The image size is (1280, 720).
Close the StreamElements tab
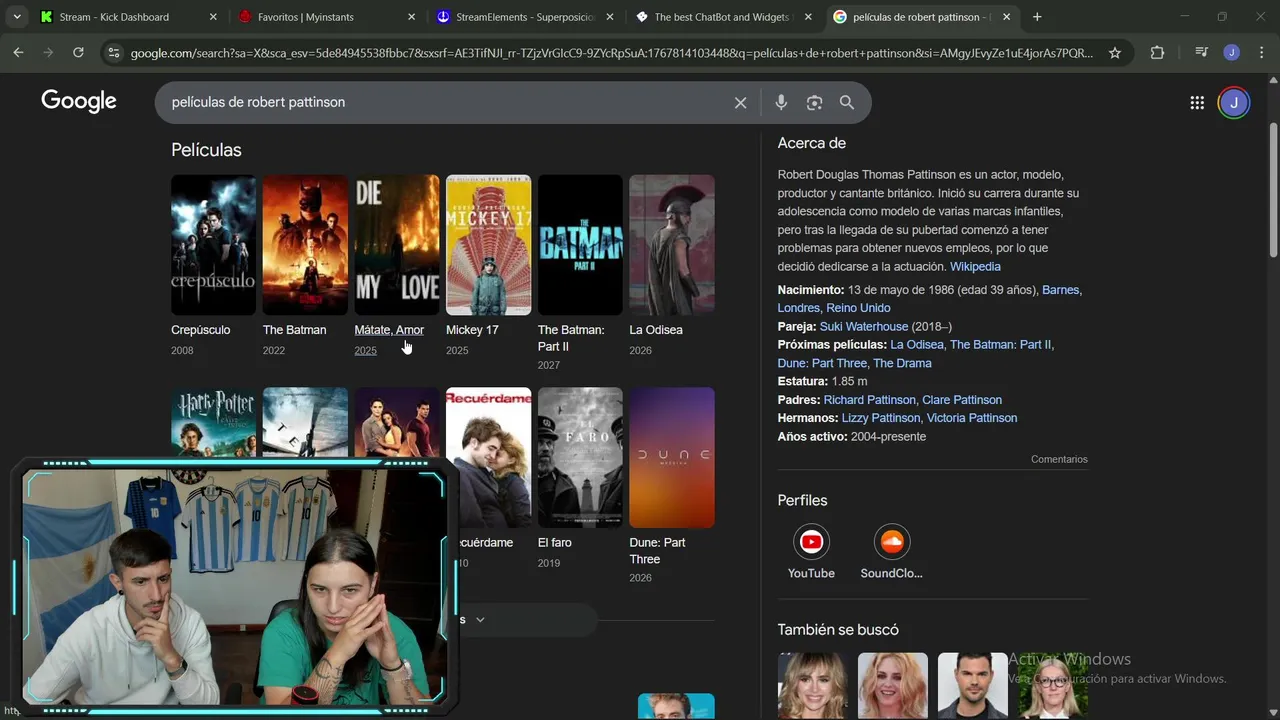tap(610, 17)
